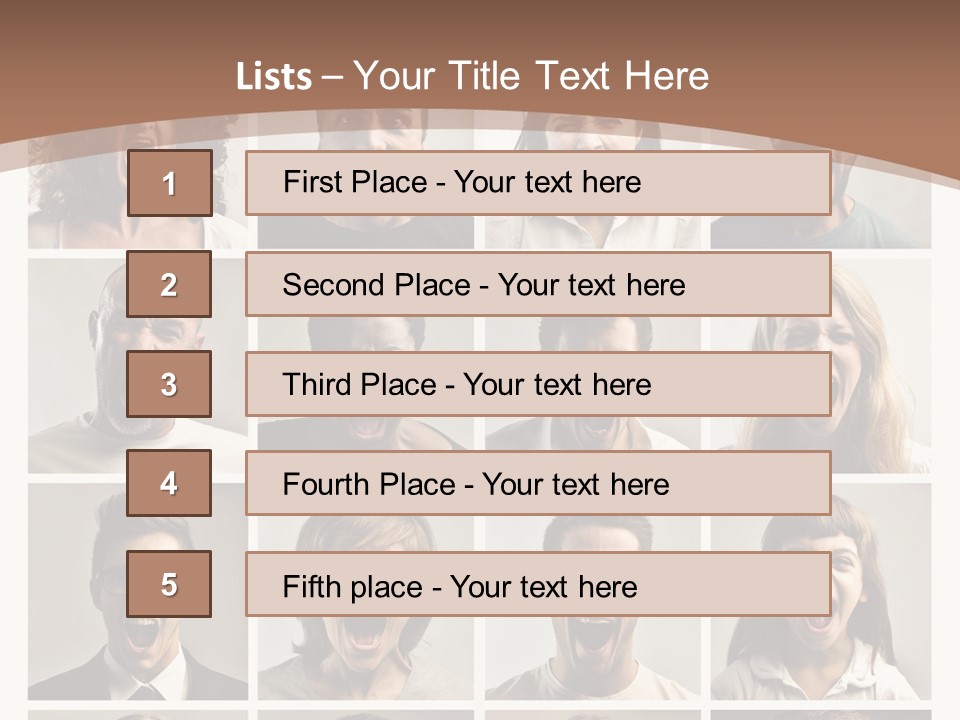This screenshot has height=720, width=960.
Task: Click the Fifth place text bar
Action: click(538, 583)
